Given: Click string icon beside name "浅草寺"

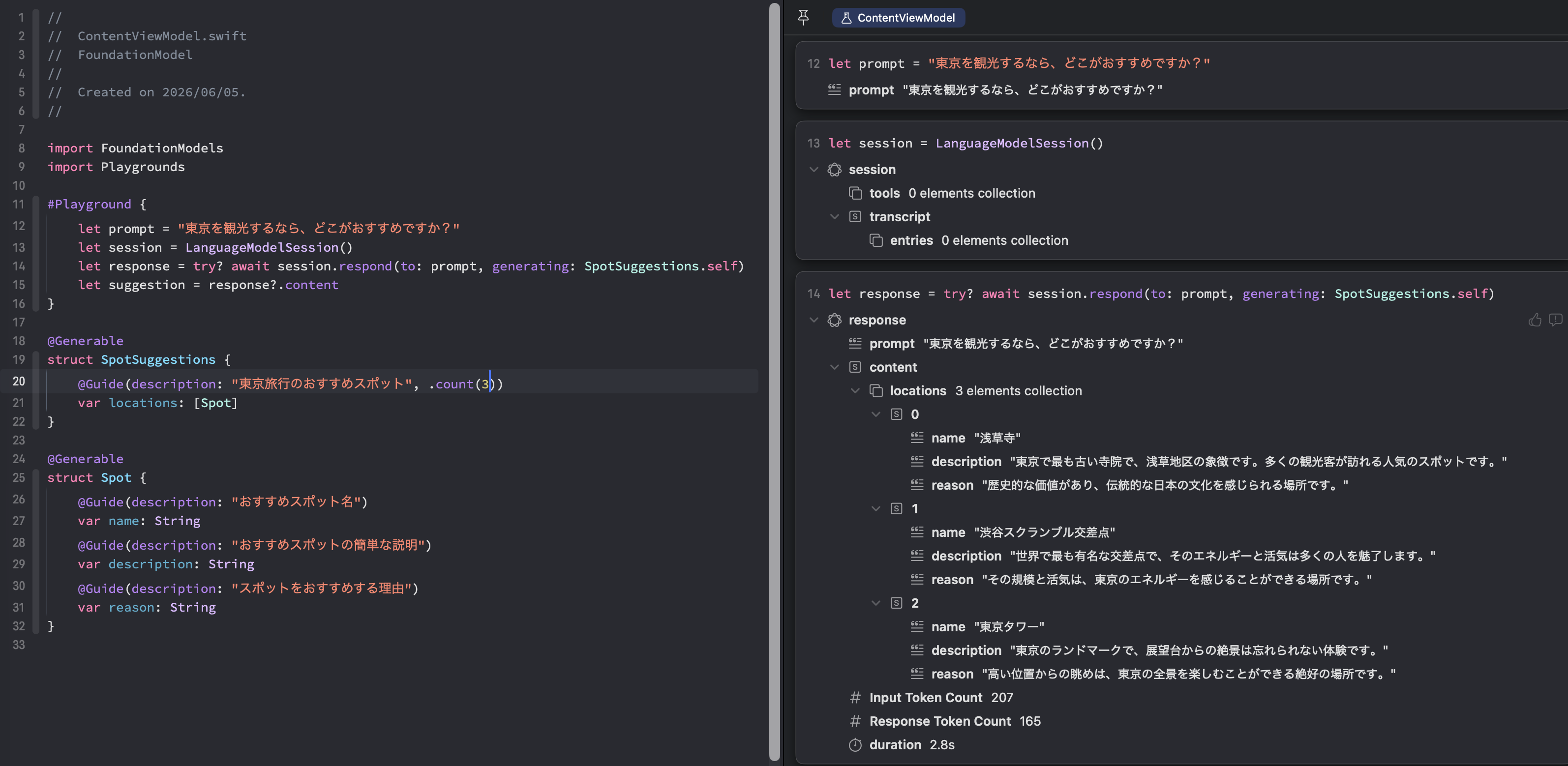Looking at the screenshot, I should [917, 438].
